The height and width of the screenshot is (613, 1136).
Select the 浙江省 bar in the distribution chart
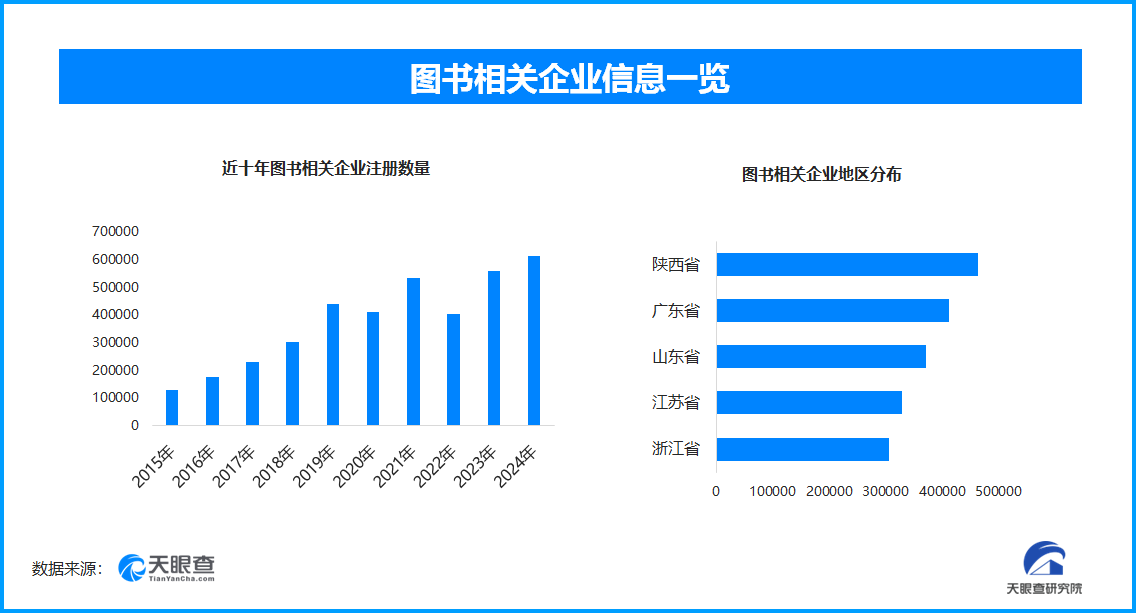click(805, 448)
